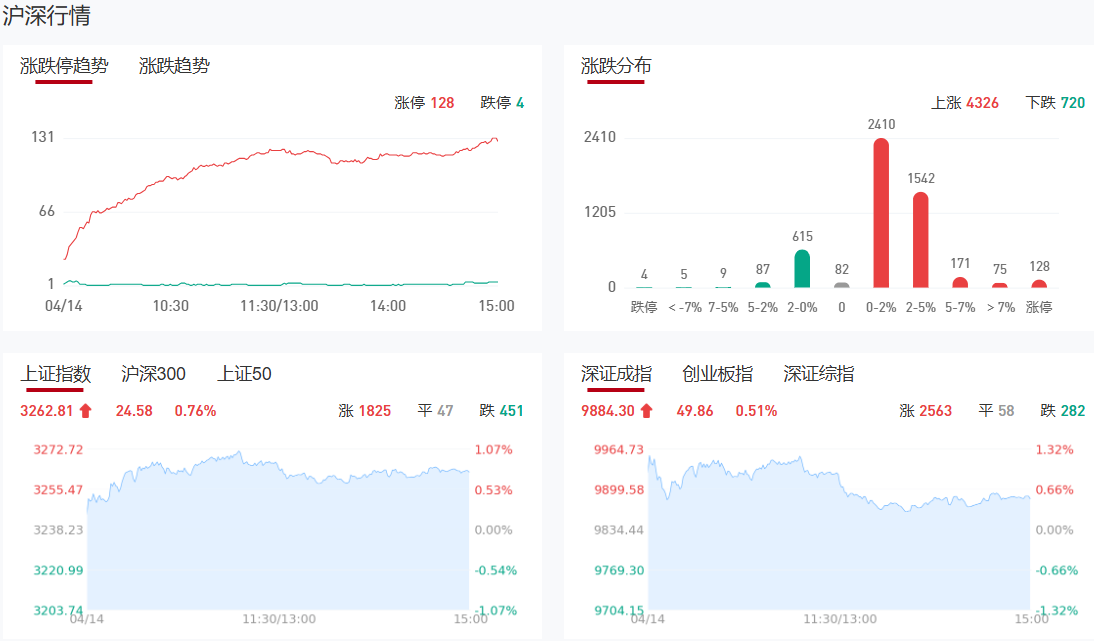Click the 涨停 128 legend label
1094x641 pixels.
(x=424, y=103)
